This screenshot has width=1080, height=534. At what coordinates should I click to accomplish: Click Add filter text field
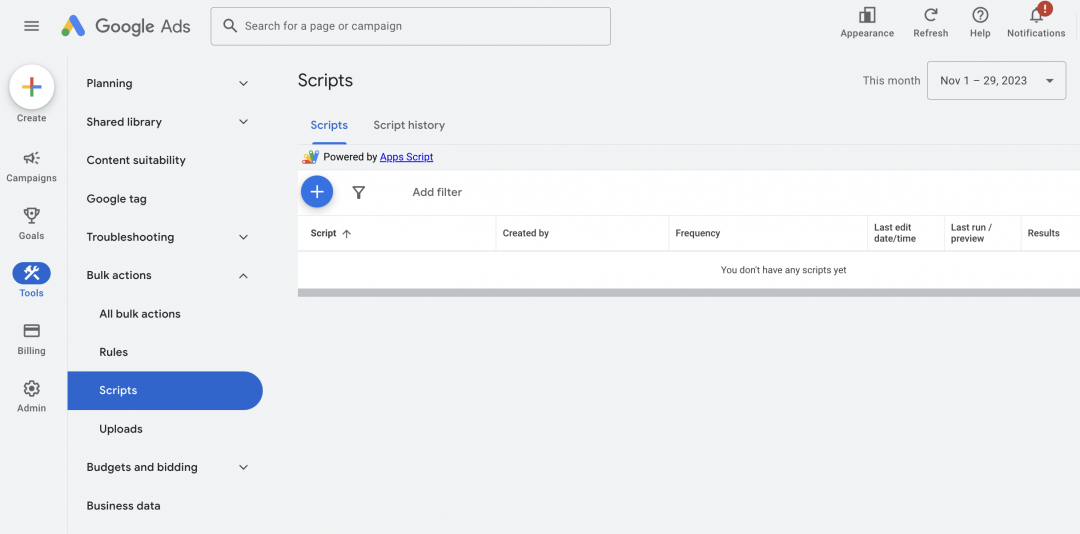(437, 192)
